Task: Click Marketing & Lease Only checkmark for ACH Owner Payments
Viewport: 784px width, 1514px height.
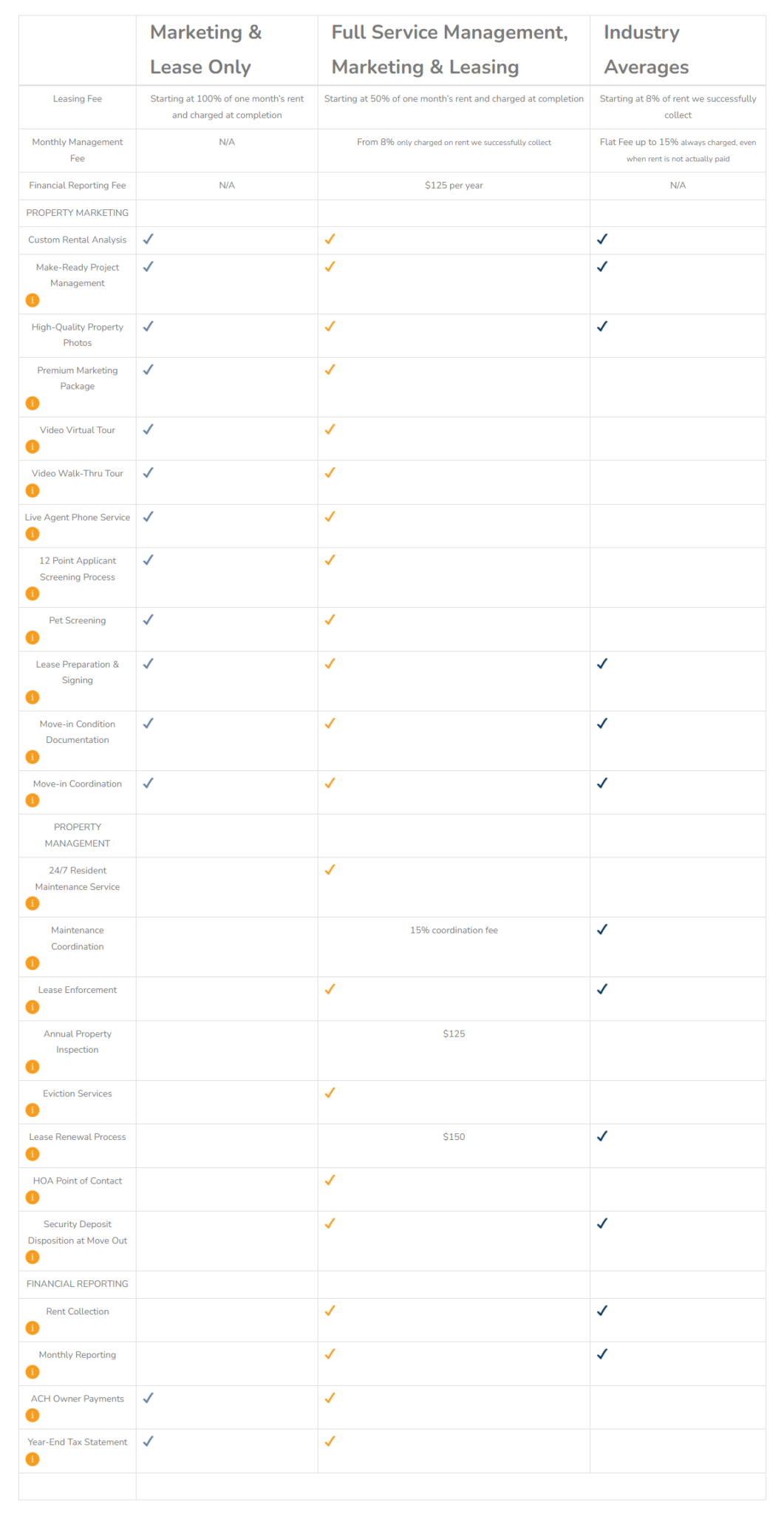Action: 148,1398
